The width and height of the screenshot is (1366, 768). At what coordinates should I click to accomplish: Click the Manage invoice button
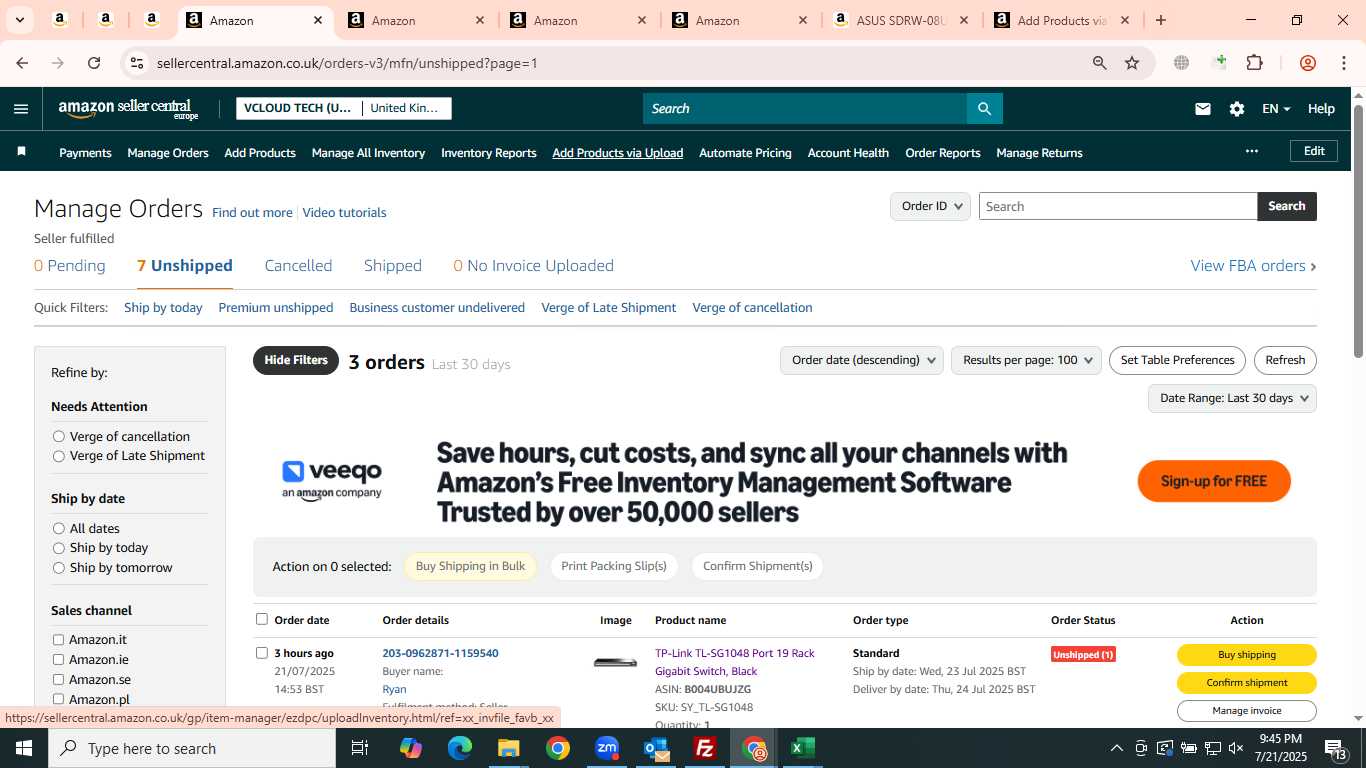(x=1246, y=711)
